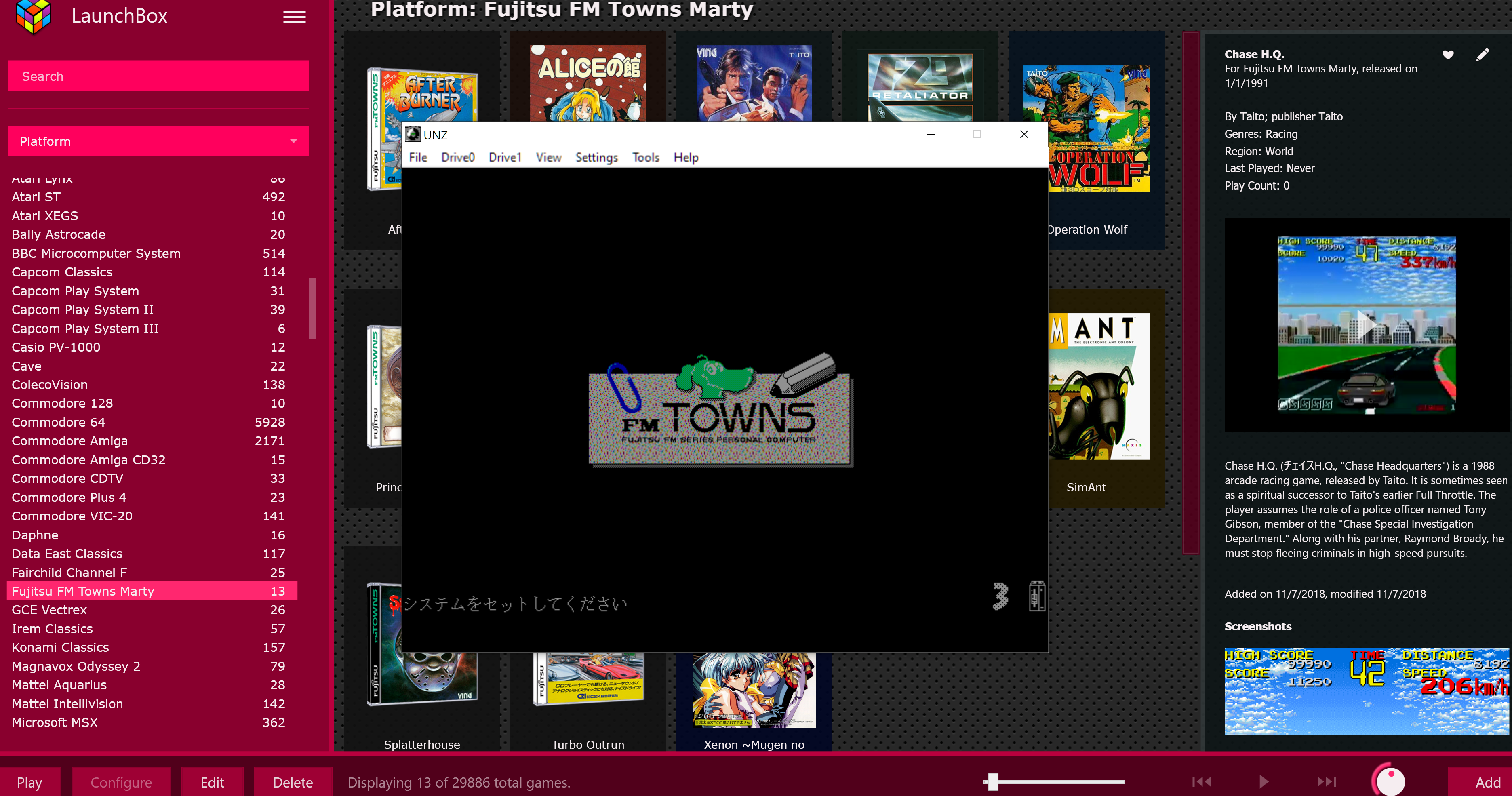Select Konami Classics platform
This screenshot has height=796, width=1512.
[x=152, y=647]
